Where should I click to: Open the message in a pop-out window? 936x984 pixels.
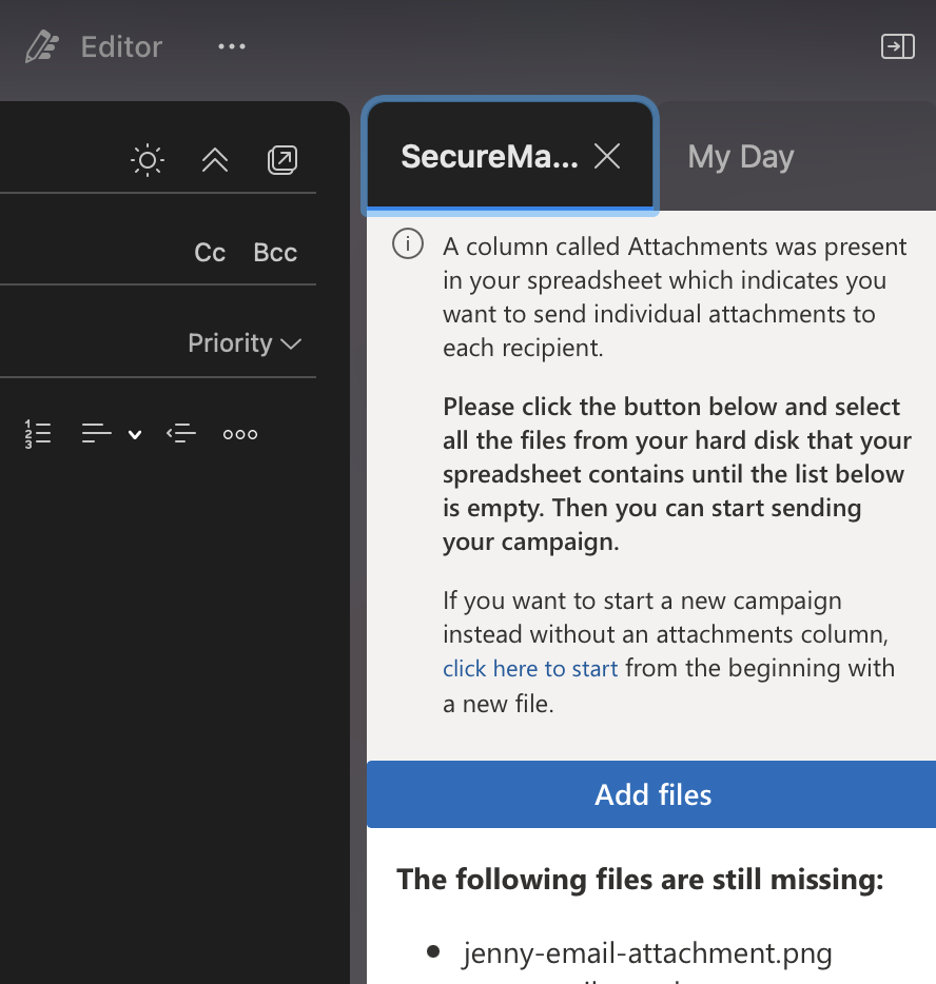[282, 160]
